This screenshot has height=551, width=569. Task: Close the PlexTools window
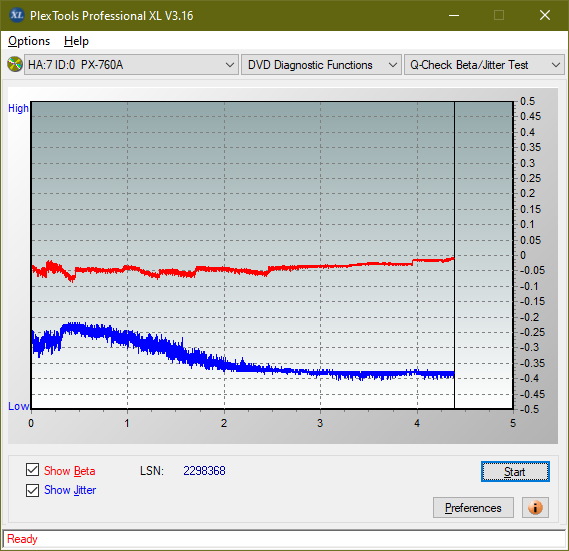point(545,15)
